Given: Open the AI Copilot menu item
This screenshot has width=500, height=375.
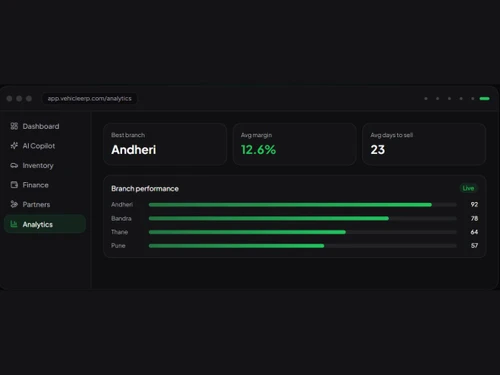Looking at the screenshot, I should (45, 146).
